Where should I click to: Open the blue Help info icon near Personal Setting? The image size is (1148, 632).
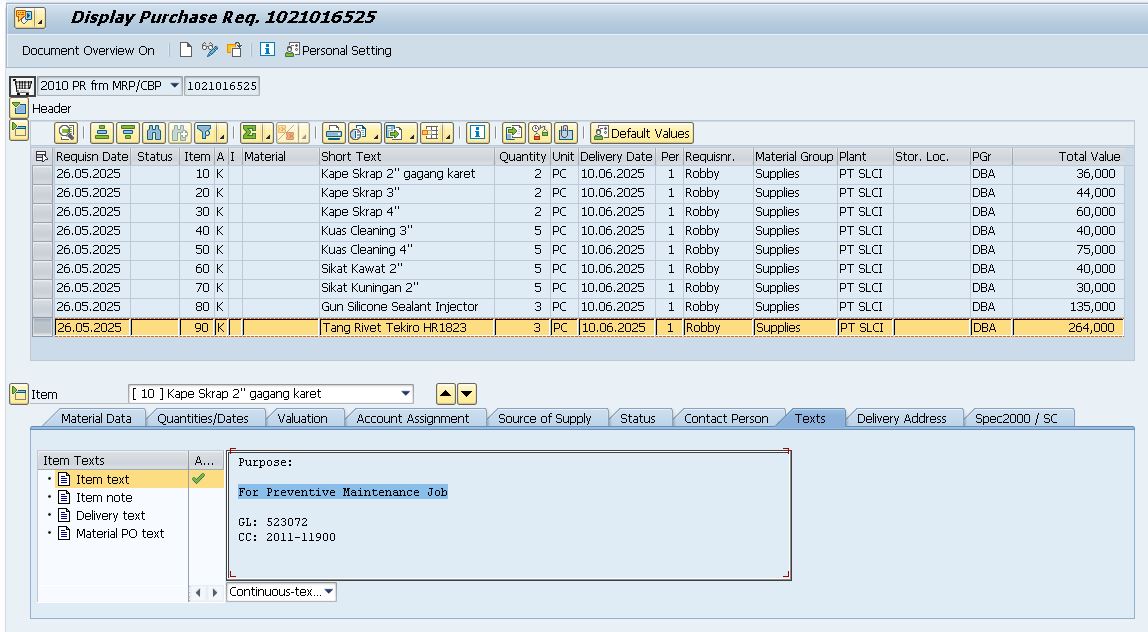[267, 50]
